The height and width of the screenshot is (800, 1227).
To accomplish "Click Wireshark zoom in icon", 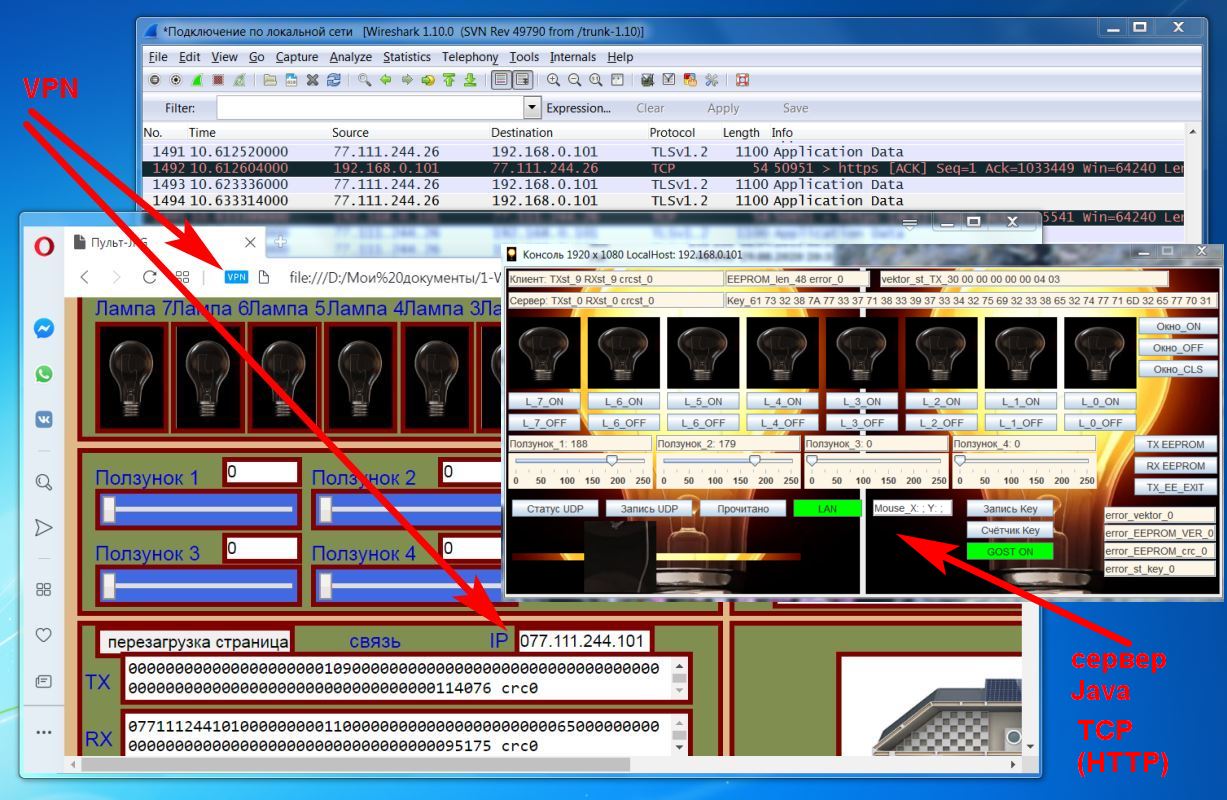I will [553, 79].
